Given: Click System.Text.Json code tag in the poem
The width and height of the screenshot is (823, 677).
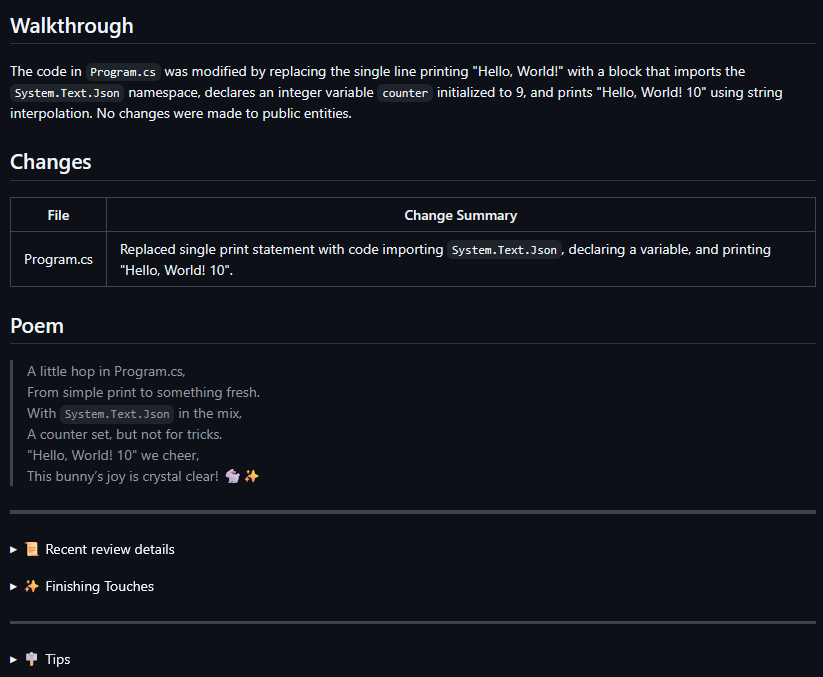Looking at the screenshot, I should [x=118, y=414].
